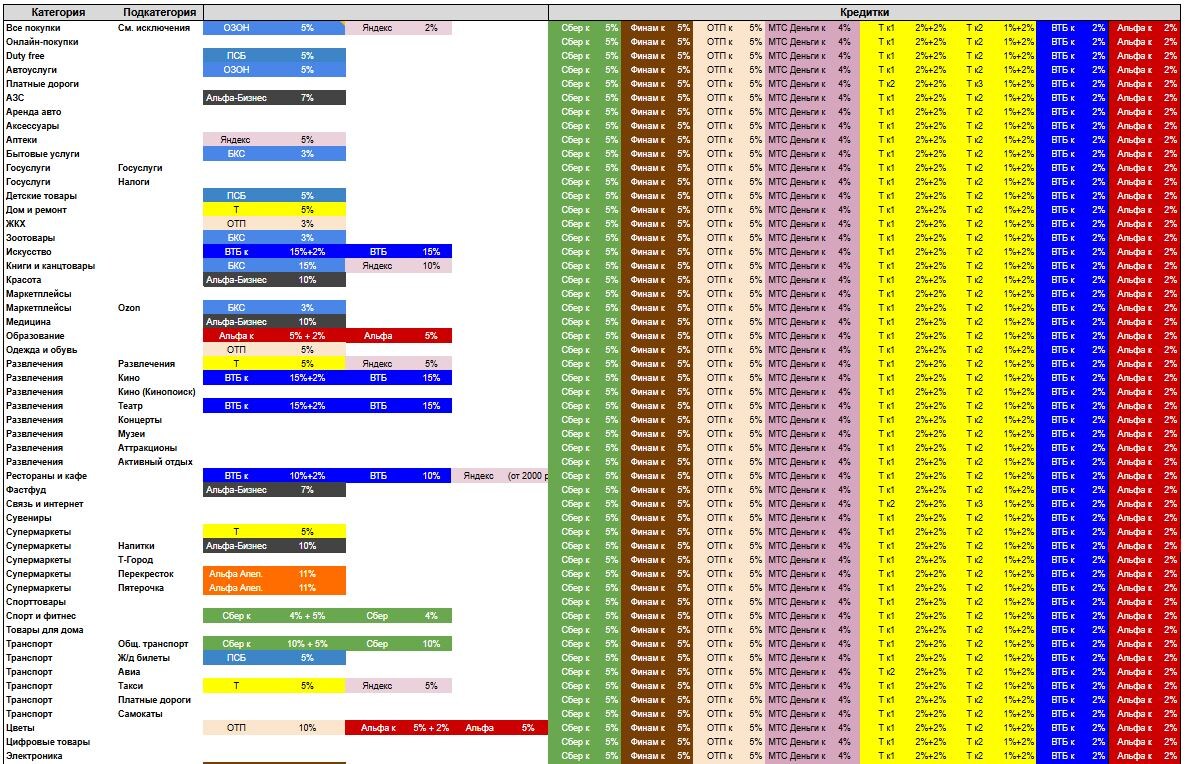Click the 5% + 2% cell in Образование row

tap(308, 336)
